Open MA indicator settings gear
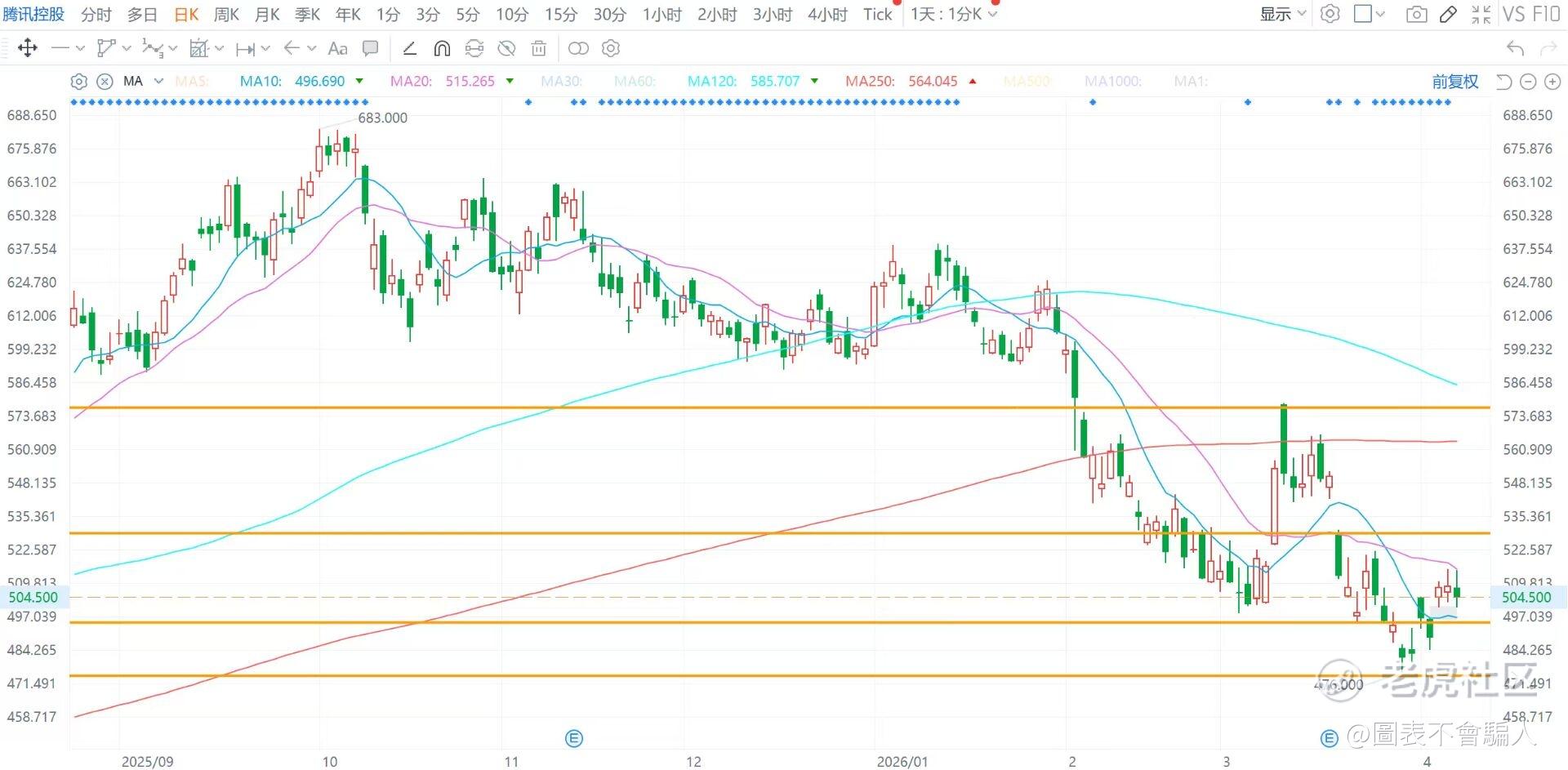The width and height of the screenshot is (1568, 770). (x=78, y=82)
